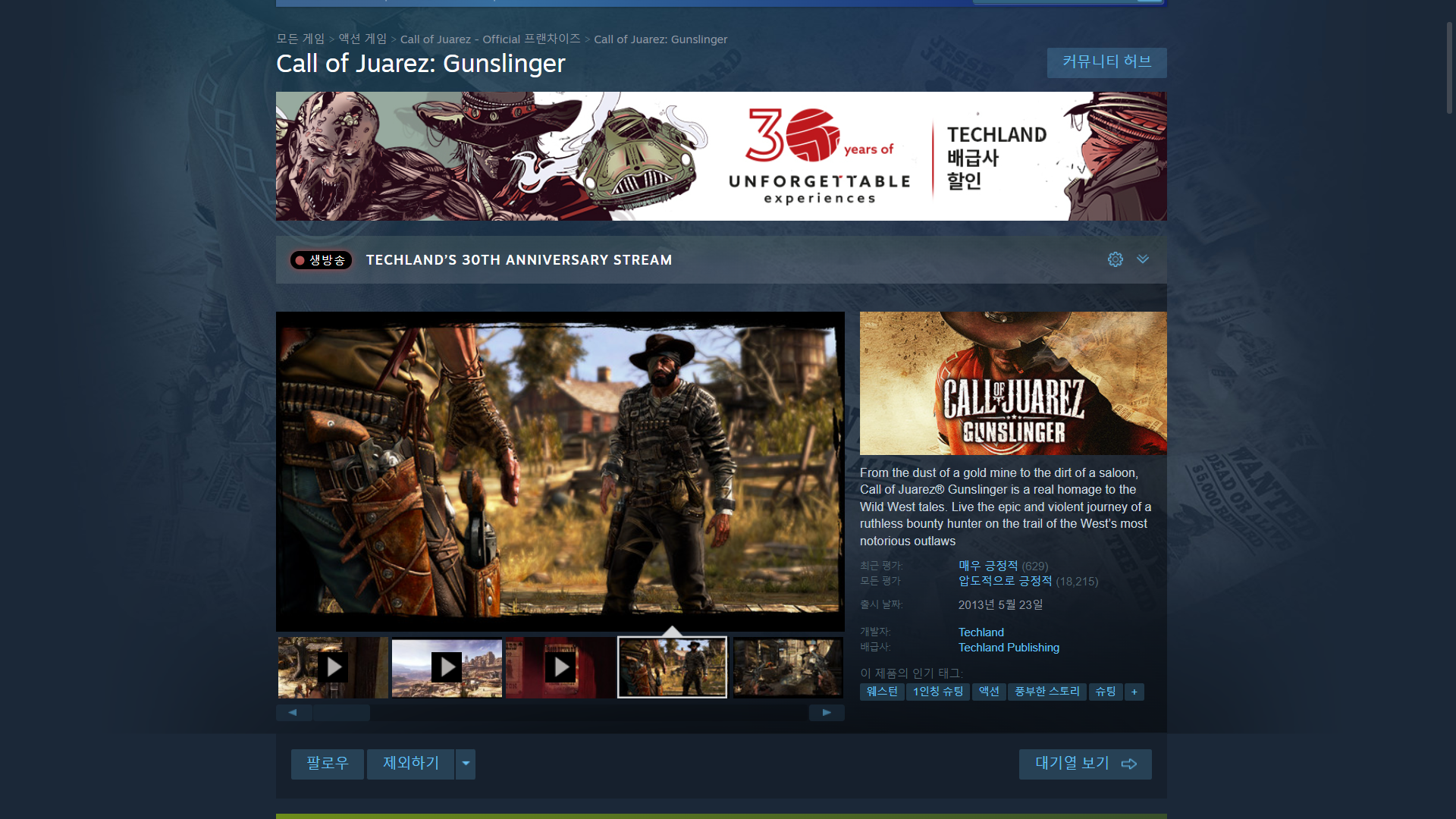This screenshot has height=819, width=1456.
Task: Open Call of Juarez franchise breadcrumb
Action: coord(490,39)
